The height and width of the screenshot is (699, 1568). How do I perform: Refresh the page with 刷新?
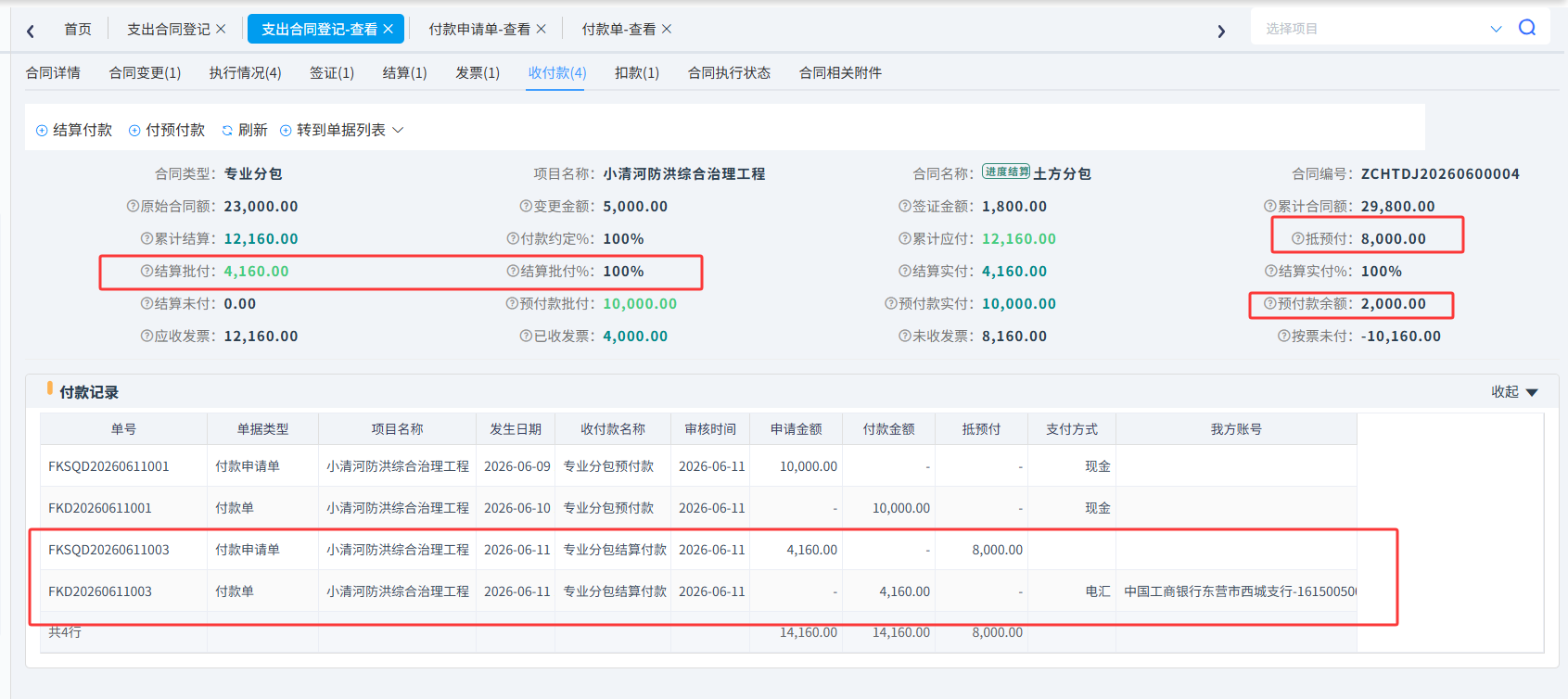pos(245,130)
